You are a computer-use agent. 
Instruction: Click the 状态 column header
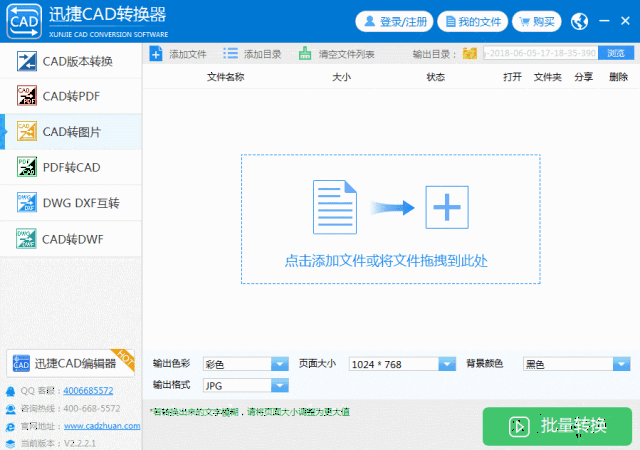(436, 77)
